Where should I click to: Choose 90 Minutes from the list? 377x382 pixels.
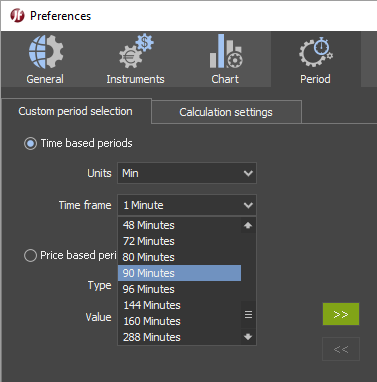pyautogui.click(x=179, y=273)
